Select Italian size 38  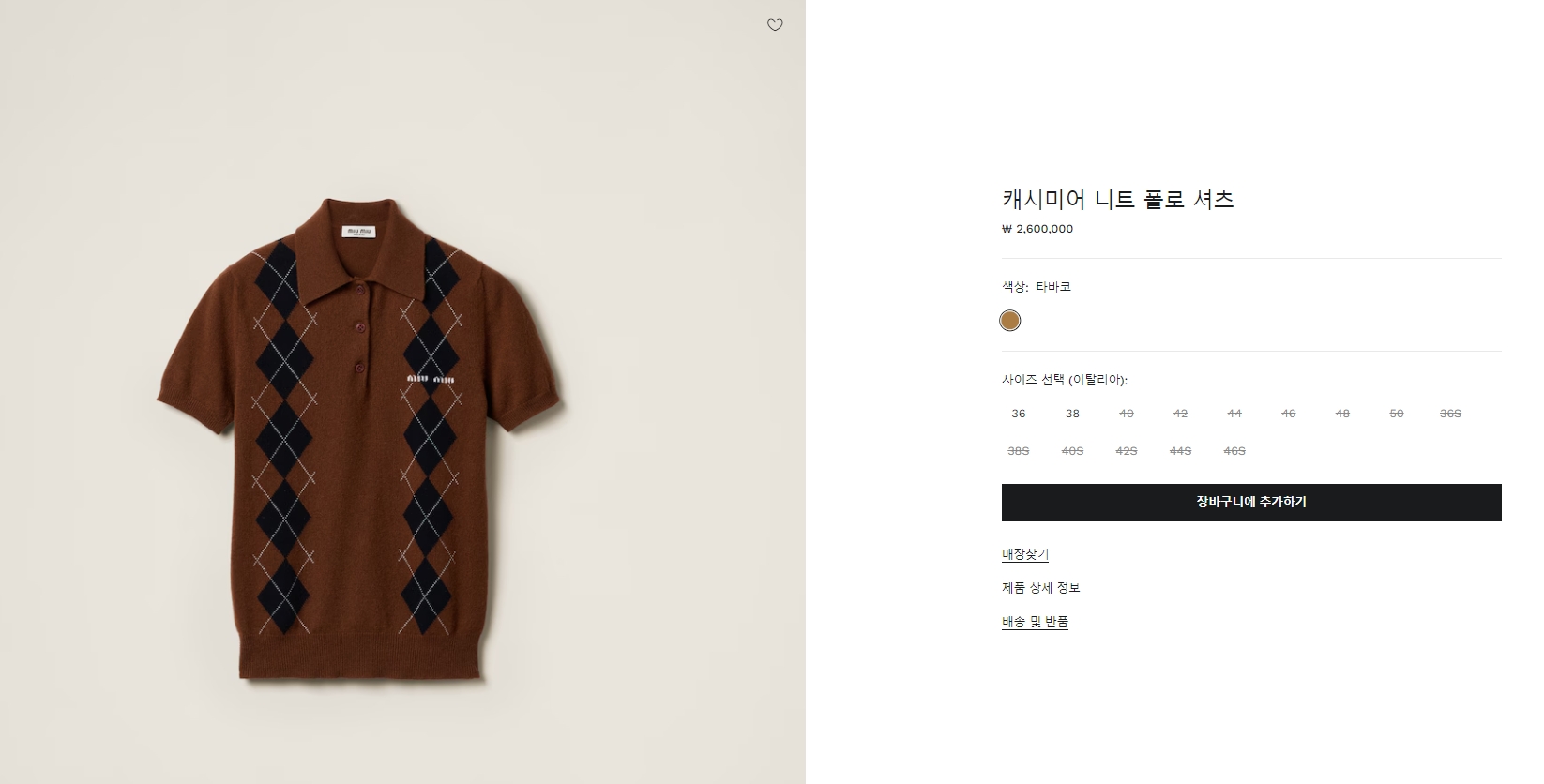[x=1072, y=414]
